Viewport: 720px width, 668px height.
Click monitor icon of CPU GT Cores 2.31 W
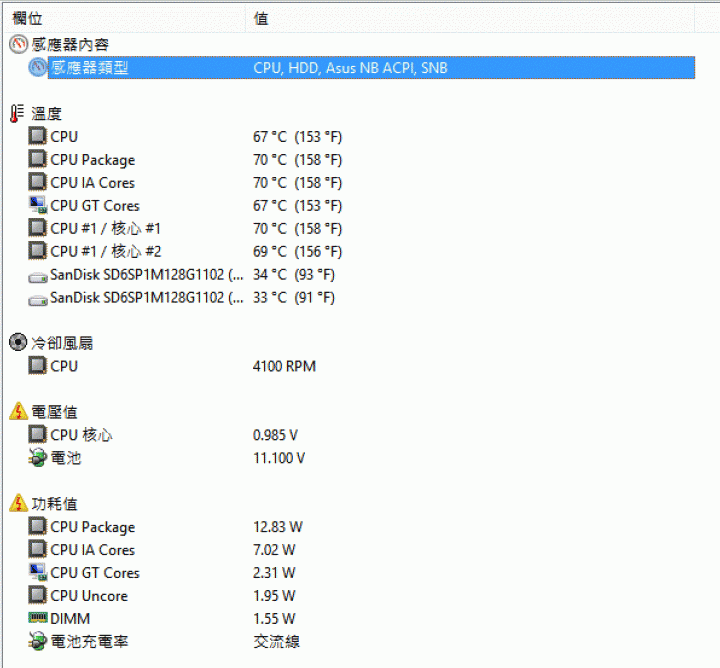point(37,572)
